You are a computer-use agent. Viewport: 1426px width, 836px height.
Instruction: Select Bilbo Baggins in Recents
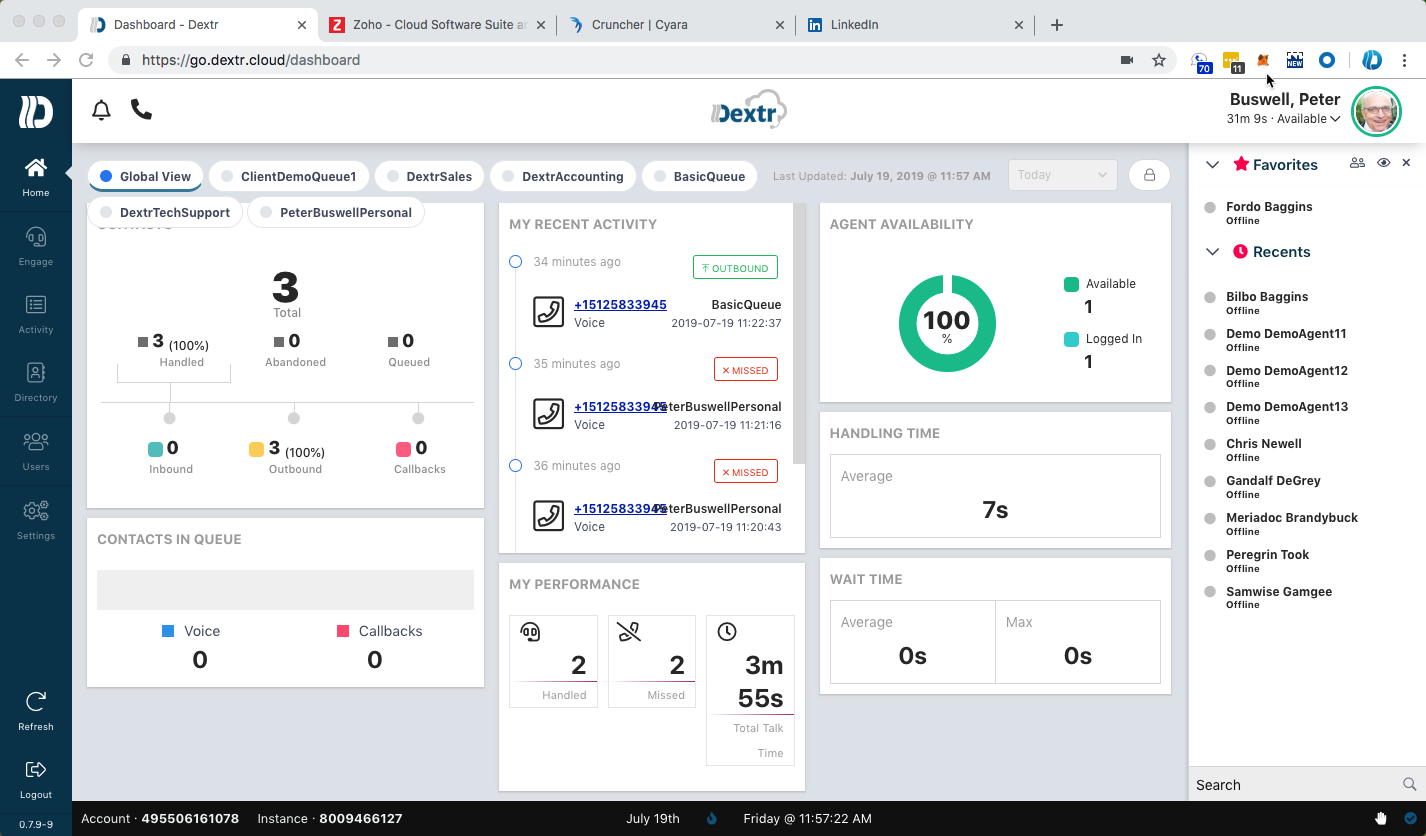(x=1266, y=303)
